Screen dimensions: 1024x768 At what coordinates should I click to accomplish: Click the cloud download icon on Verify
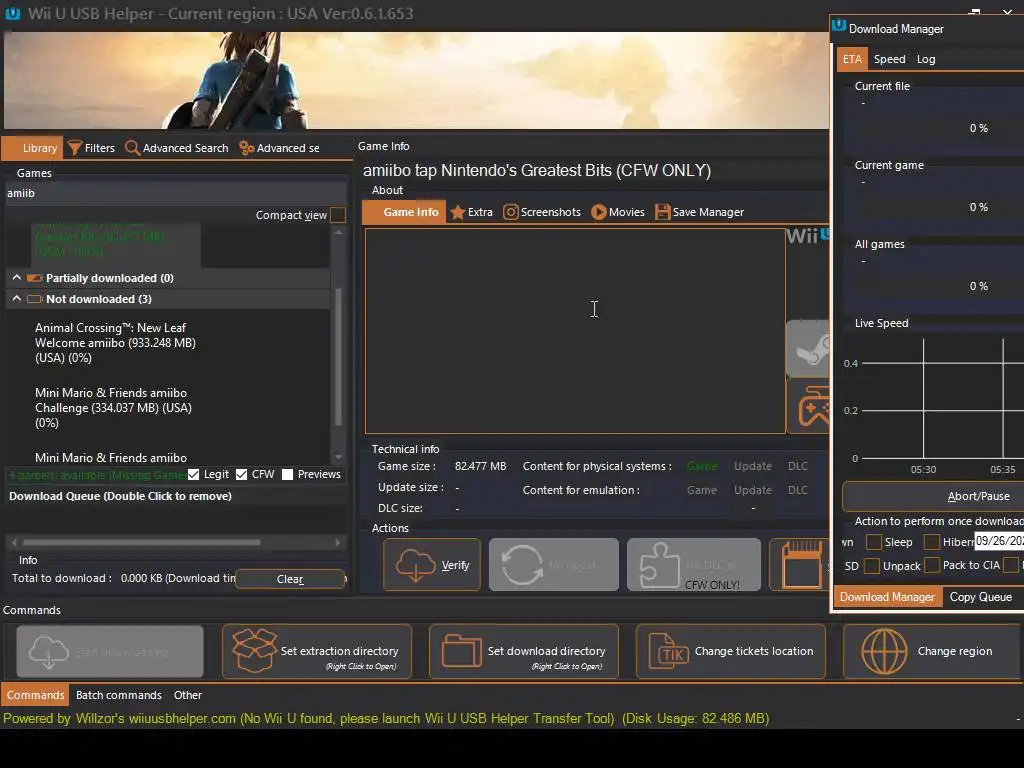click(x=415, y=565)
